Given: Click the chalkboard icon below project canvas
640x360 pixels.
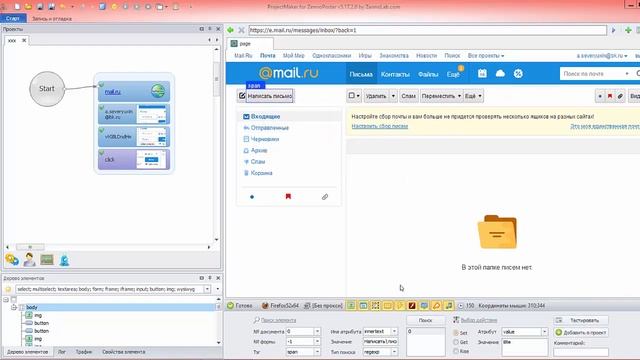Looking at the screenshot, I should coord(47,260).
